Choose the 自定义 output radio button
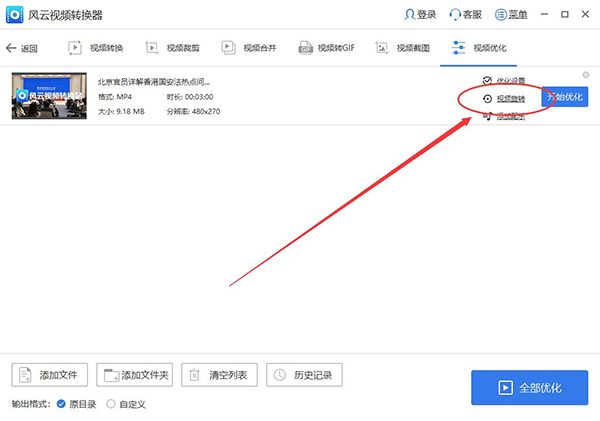The height and width of the screenshot is (421, 600). pyautogui.click(x=110, y=404)
